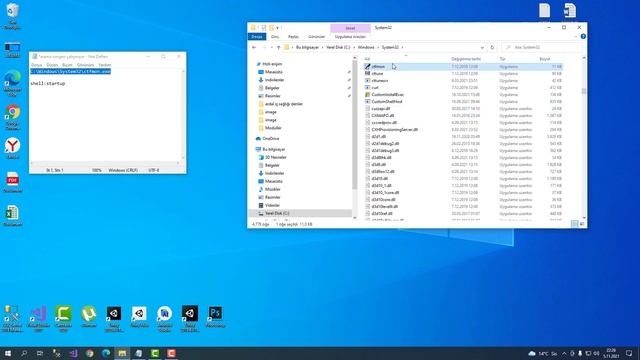Select the Camtasia desktop shortcut
Screen dimensions: 640x360
(63, 318)
